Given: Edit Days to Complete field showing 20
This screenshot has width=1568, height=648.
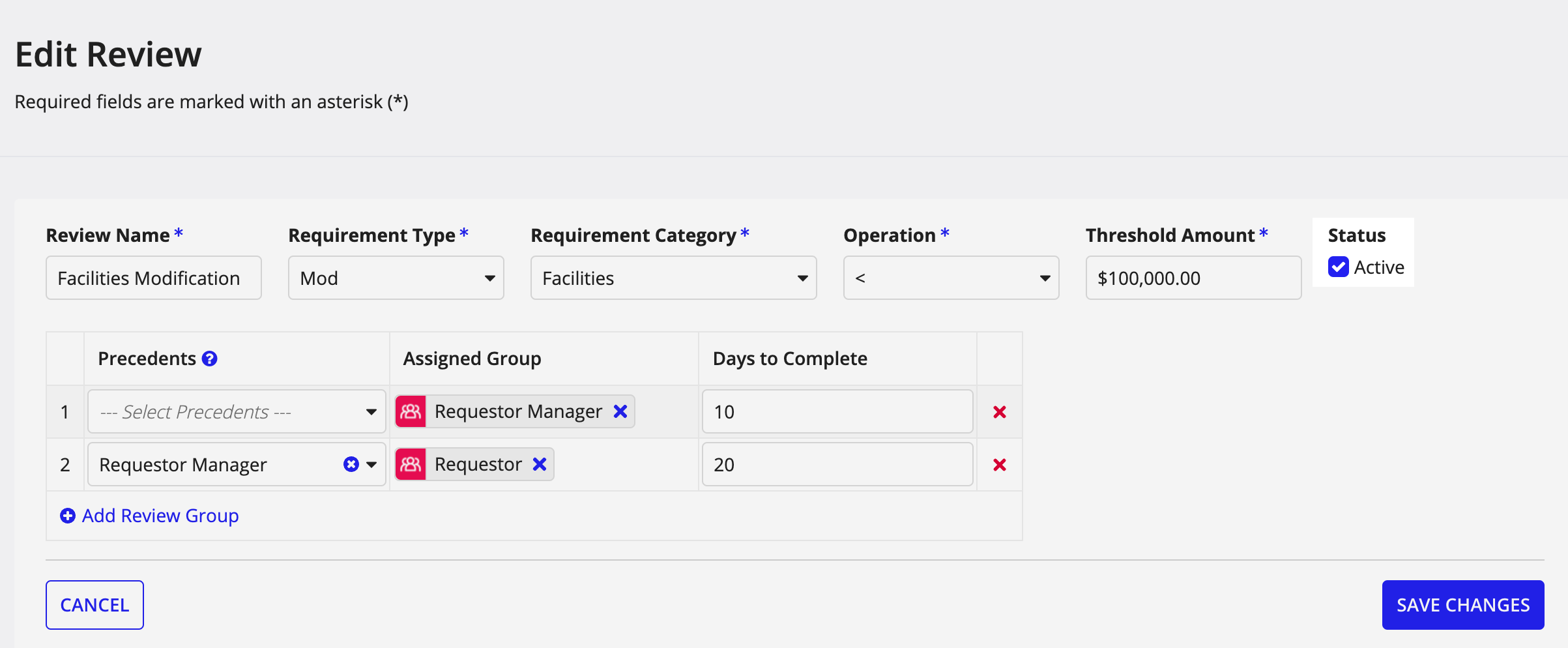Looking at the screenshot, I should click(x=837, y=464).
